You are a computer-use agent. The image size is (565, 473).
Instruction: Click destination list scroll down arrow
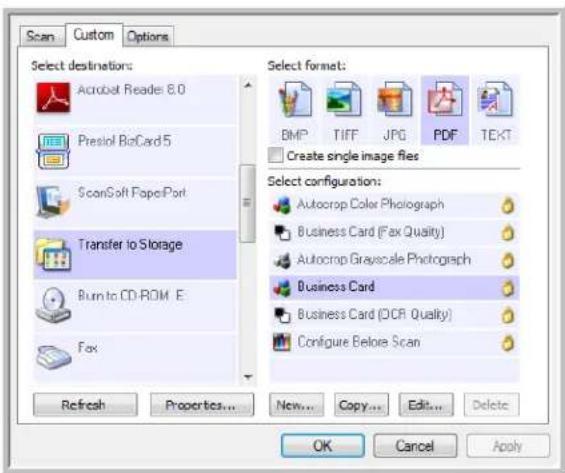click(x=248, y=377)
